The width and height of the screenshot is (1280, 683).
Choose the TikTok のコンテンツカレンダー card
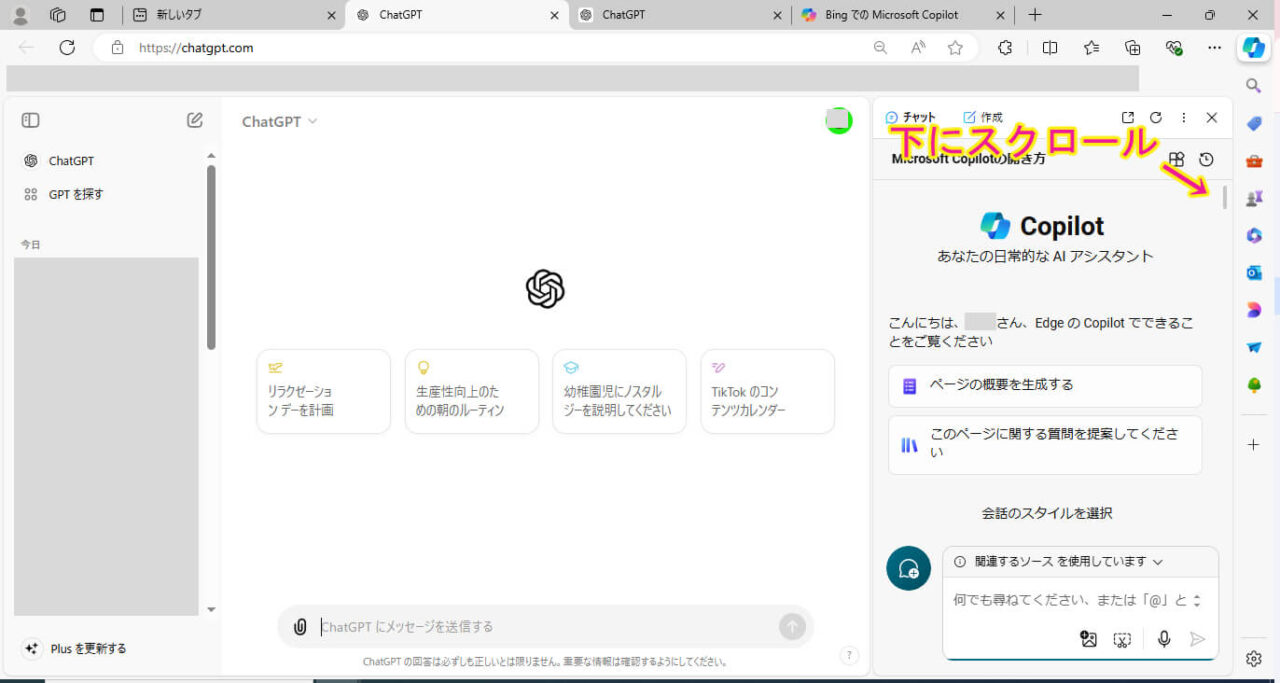pos(767,391)
